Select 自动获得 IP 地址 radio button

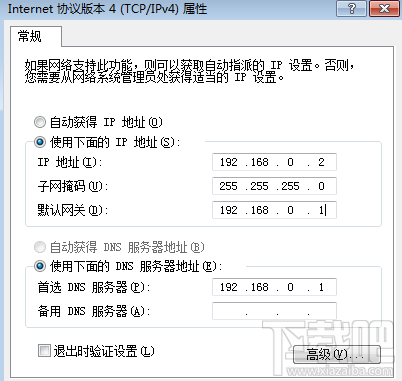[x=40, y=122]
